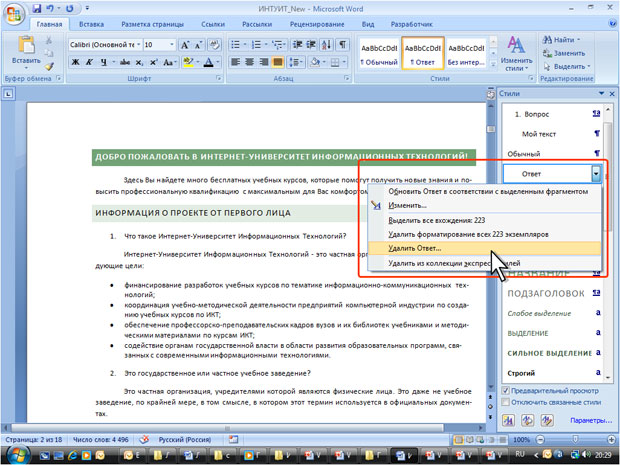
Task: Open the Параметры... link in Styles pane
Action: (591, 420)
